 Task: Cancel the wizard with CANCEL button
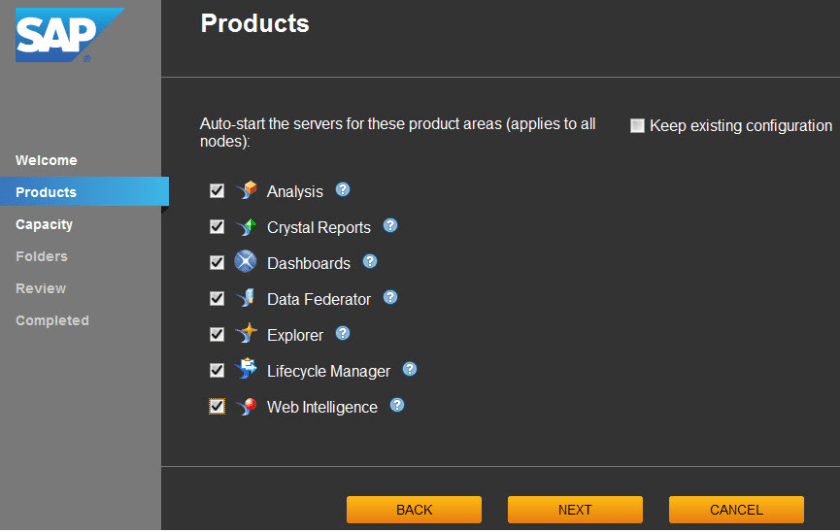point(736,510)
